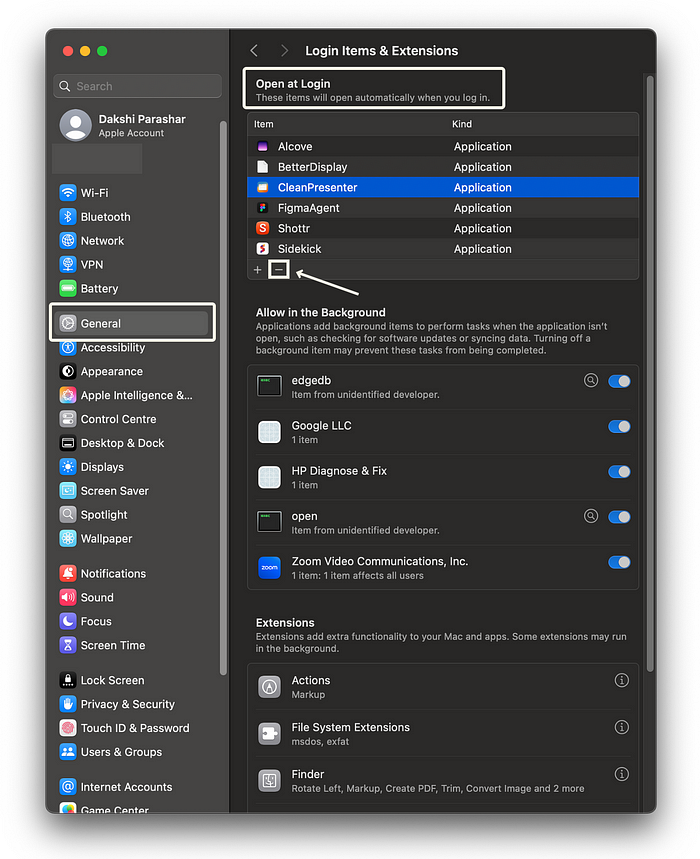This screenshot has height=859, width=700.
Task: Select Spotlight settings icon
Action: pos(68,514)
